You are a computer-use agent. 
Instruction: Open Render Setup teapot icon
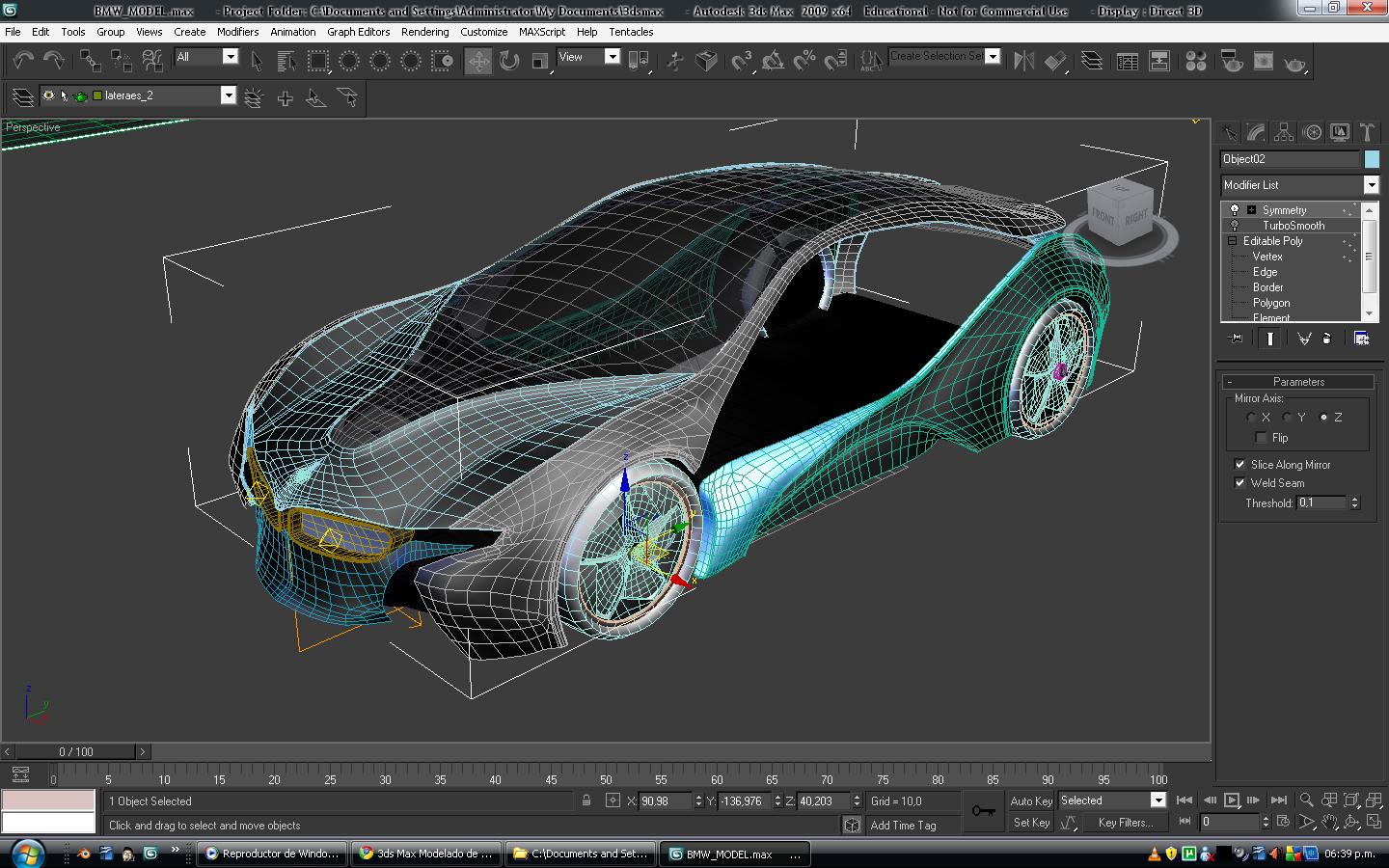[x=1231, y=61]
